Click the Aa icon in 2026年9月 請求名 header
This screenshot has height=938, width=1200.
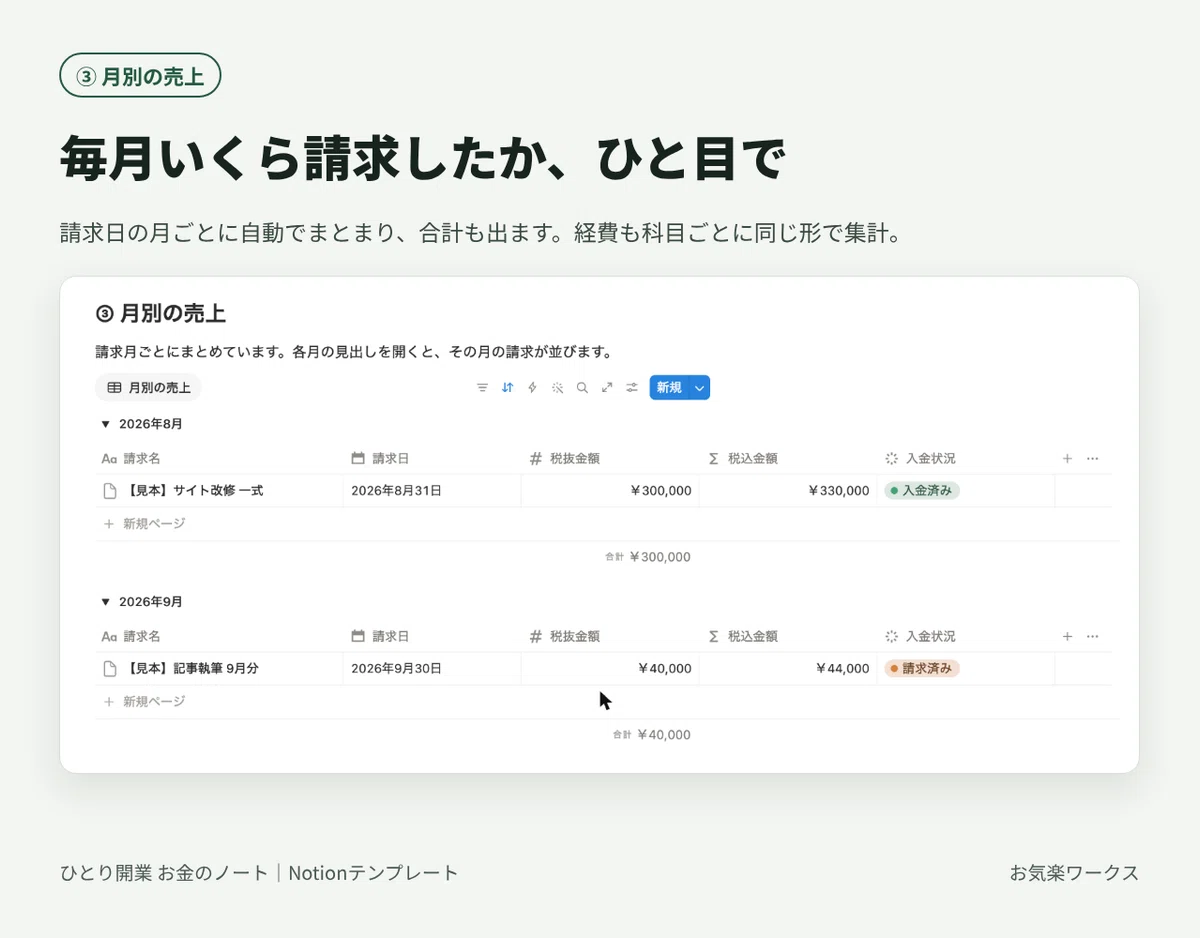point(110,636)
